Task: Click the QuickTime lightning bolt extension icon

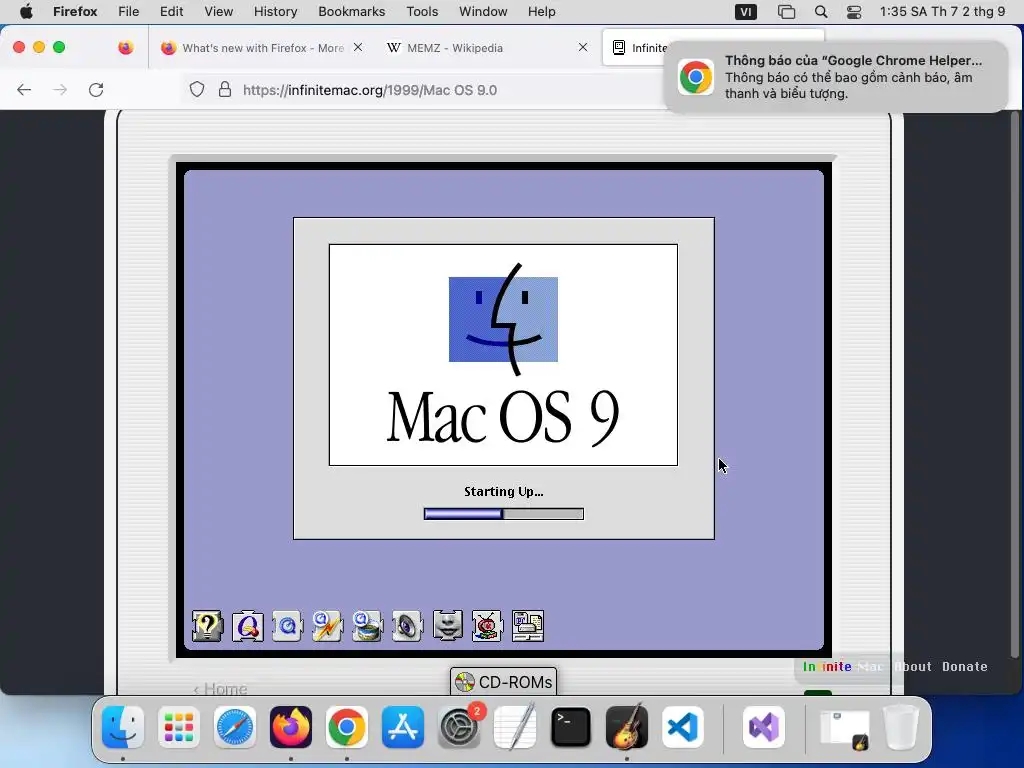Action: (327, 626)
